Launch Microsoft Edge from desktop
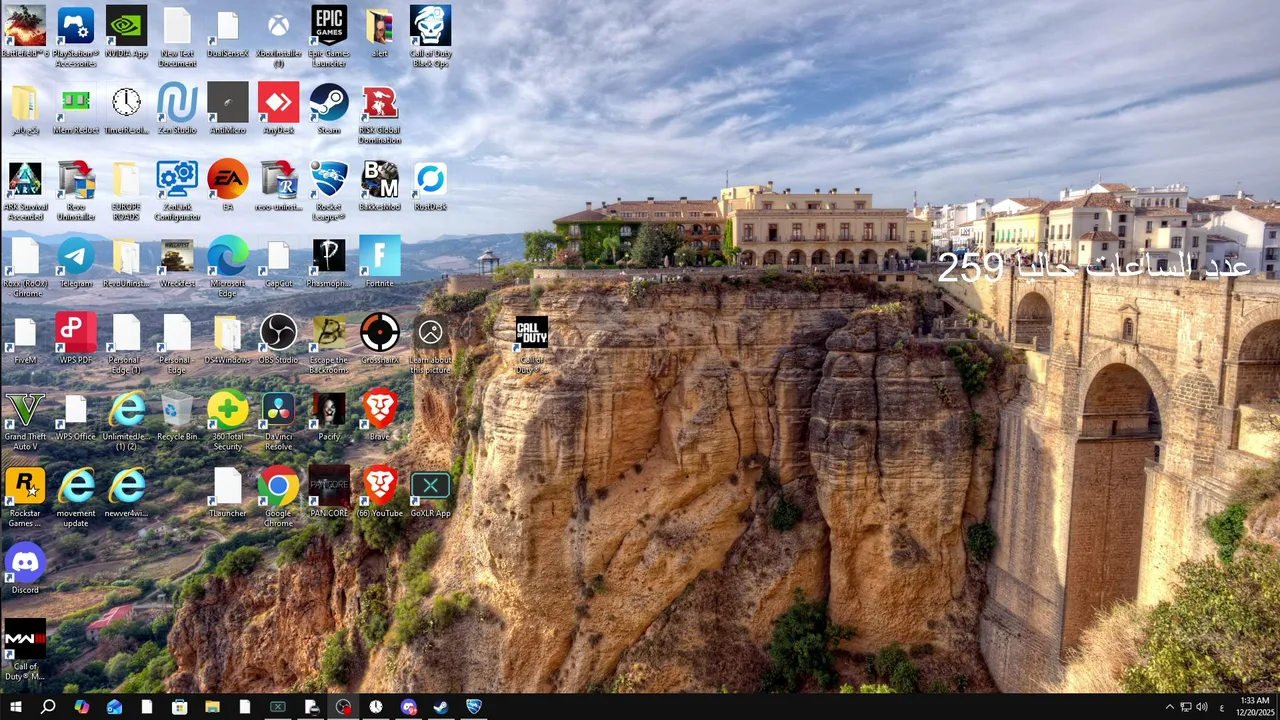 click(228, 268)
